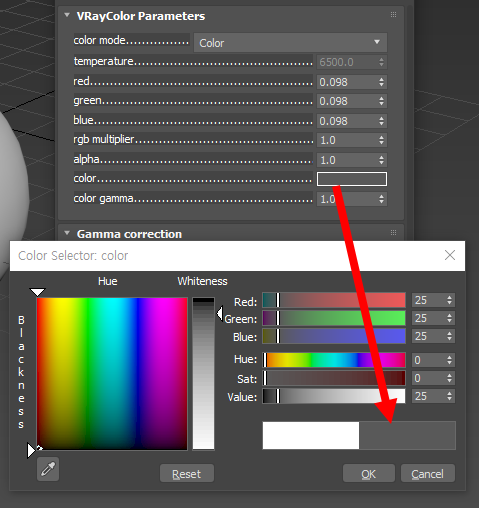The width and height of the screenshot is (479, 508).
Task: Click the alpha spinner arrows
Action: (x=381, y=160)
